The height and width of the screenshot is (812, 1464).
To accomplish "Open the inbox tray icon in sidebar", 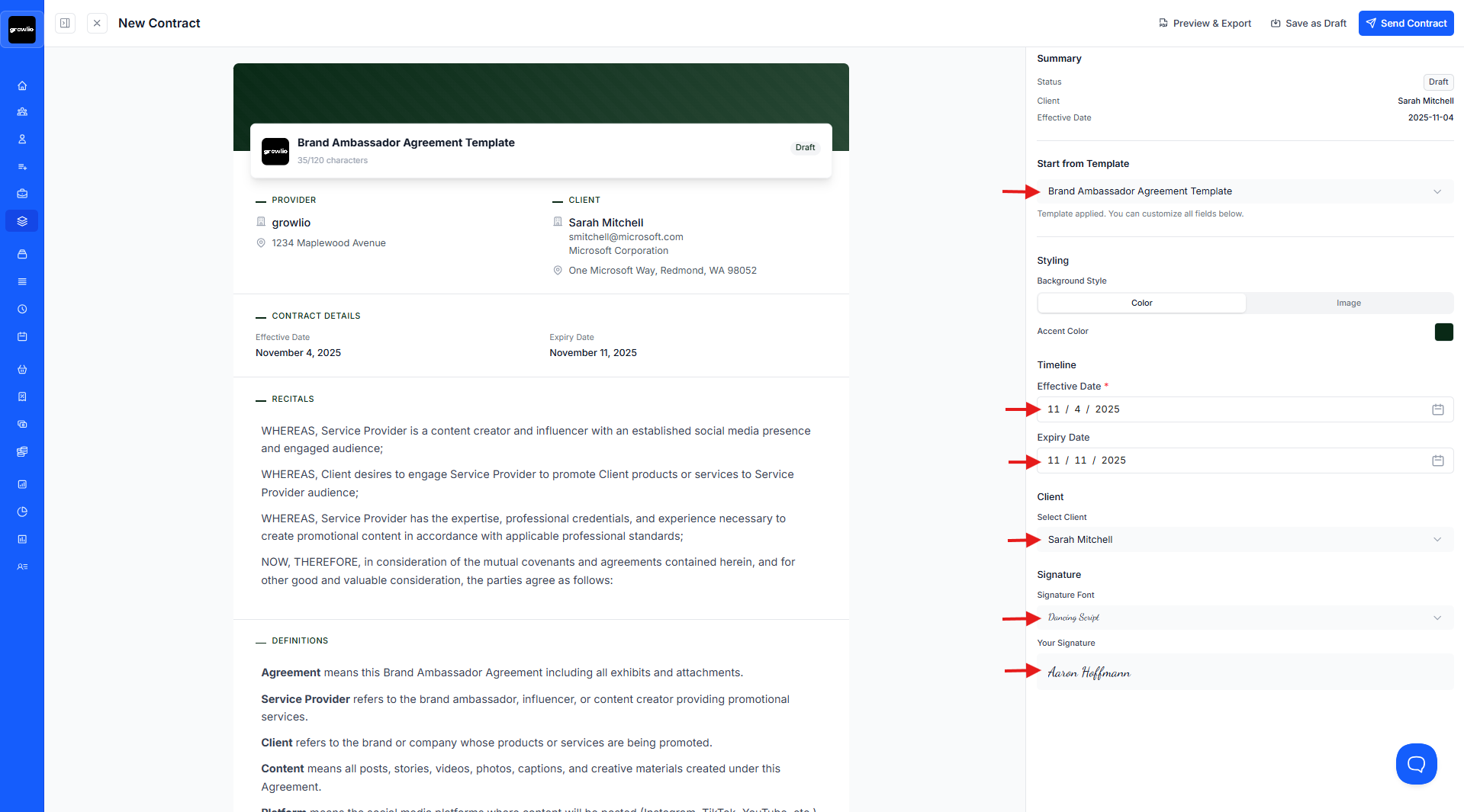I will click(x=22, y=254).
